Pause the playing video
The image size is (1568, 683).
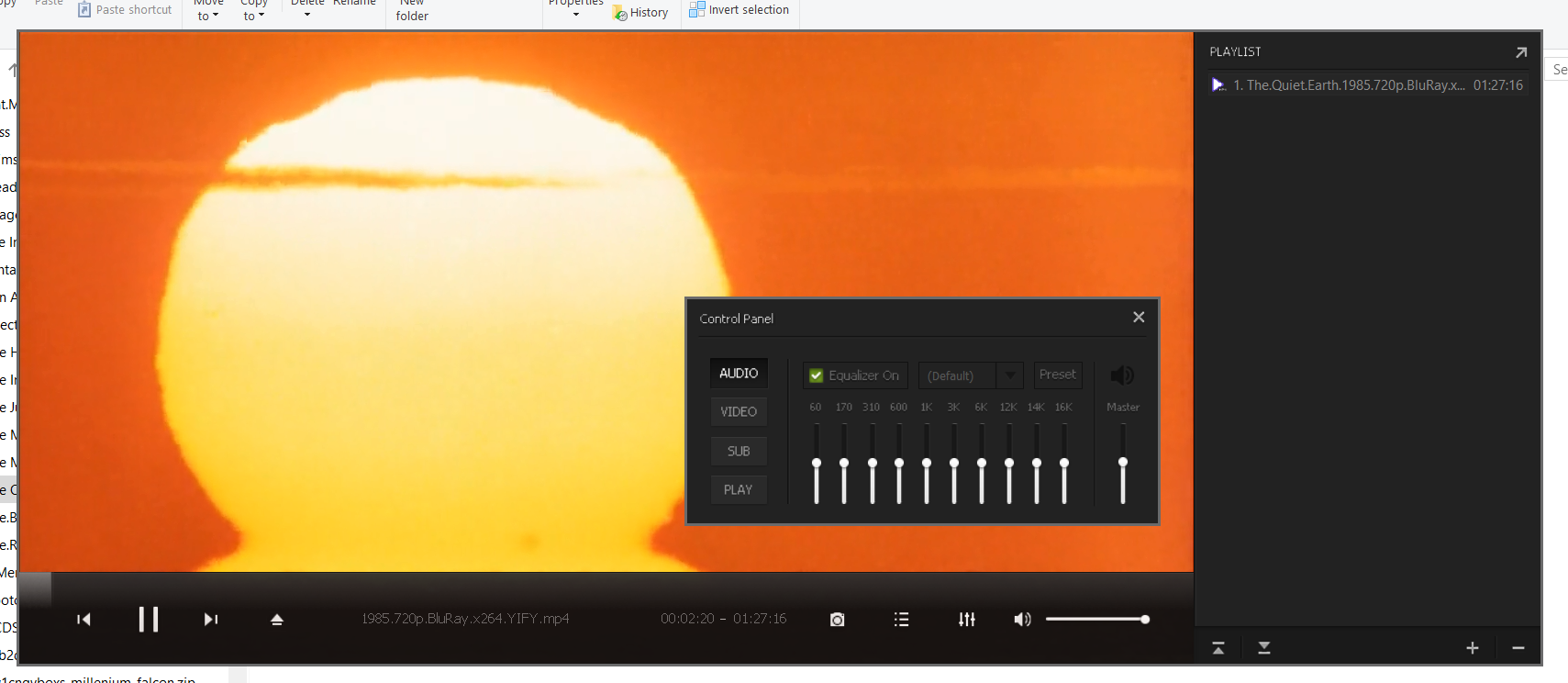pos(149,620)
